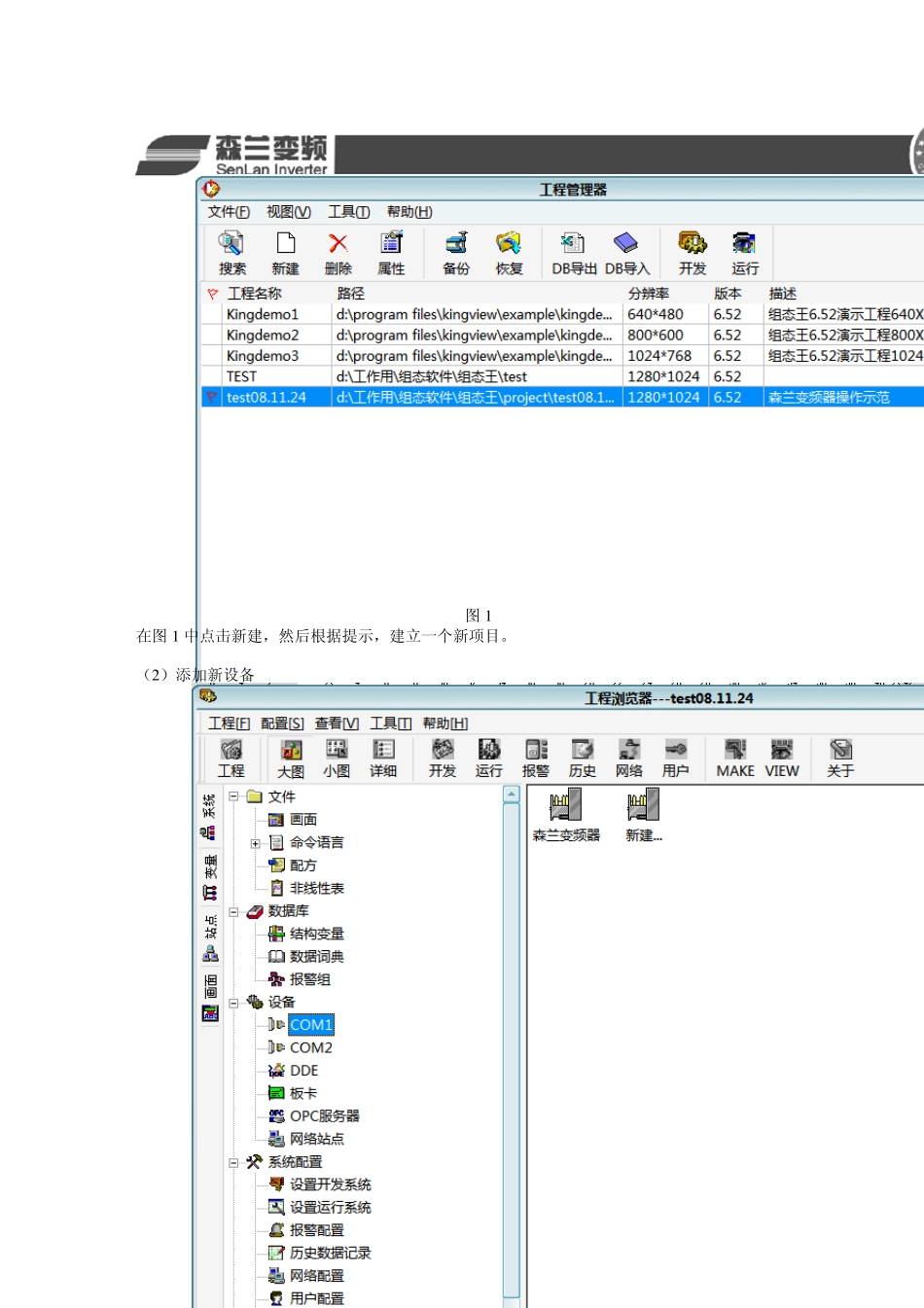The height and width of the screenshot is (1308, 924).
Task: Click the 工程 icon in 工程浏览器 toolbar
Action: coord(231,759)
